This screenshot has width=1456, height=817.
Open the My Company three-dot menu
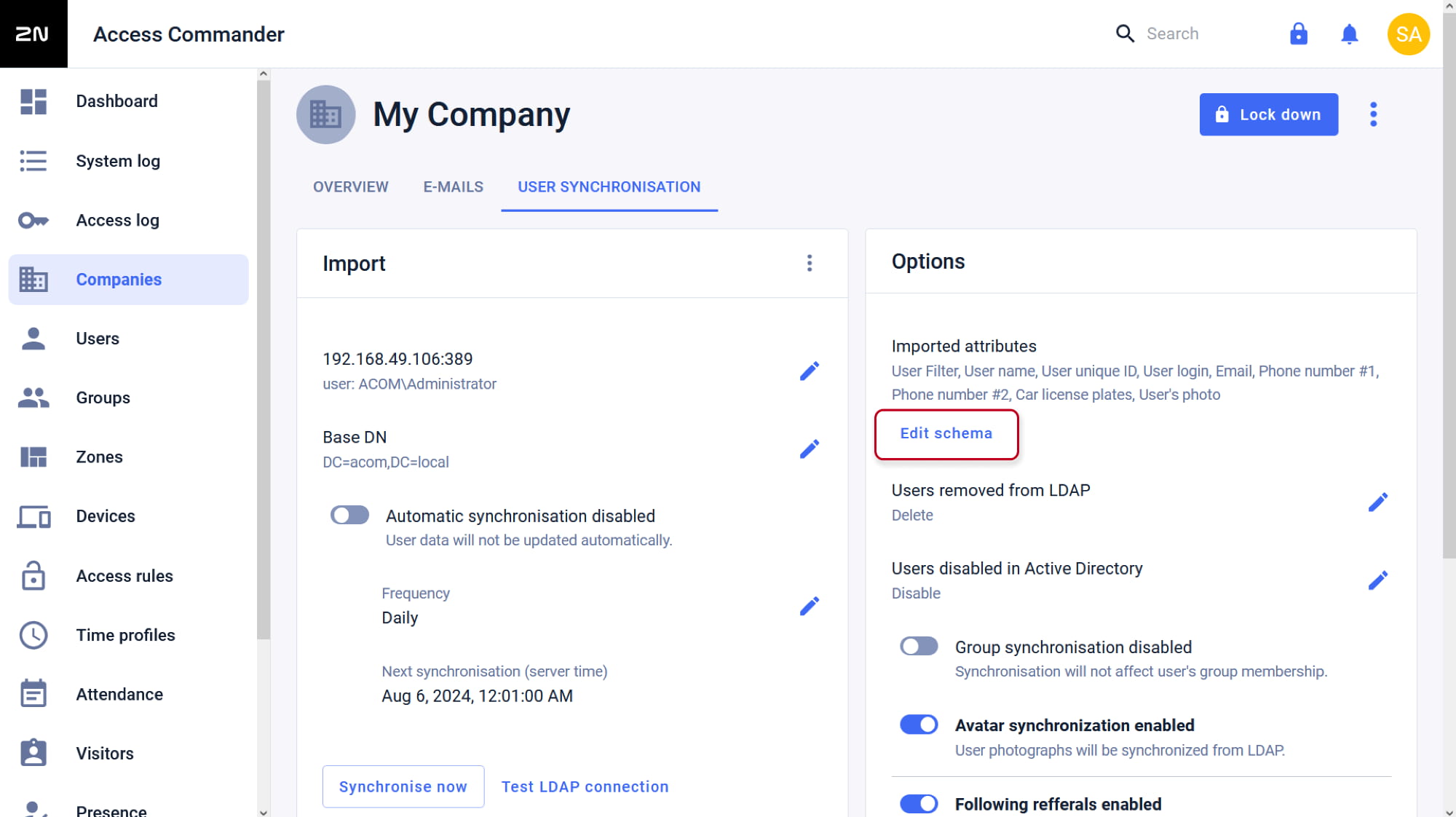[1374, 114]
